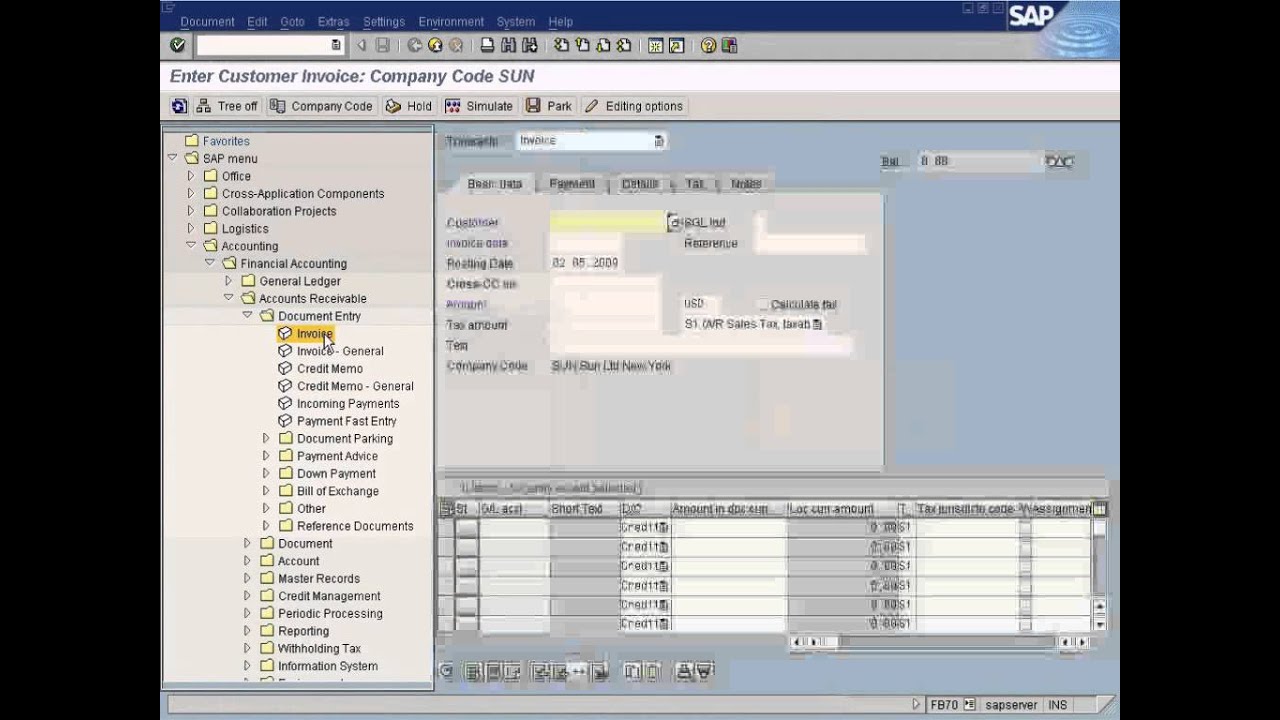Collapse the Accounting folder
Screen dimensions: 1280x720
point(191,246)
